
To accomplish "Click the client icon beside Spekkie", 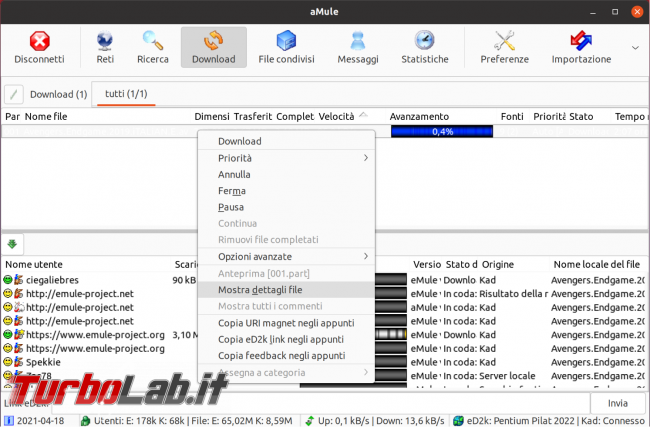I will tap(19, 362).
